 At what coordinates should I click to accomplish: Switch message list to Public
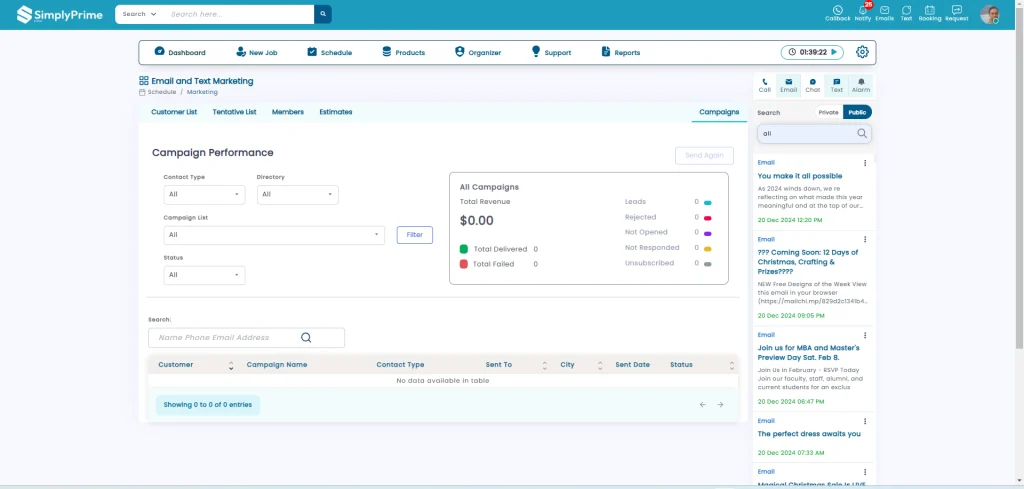(857, 112)
